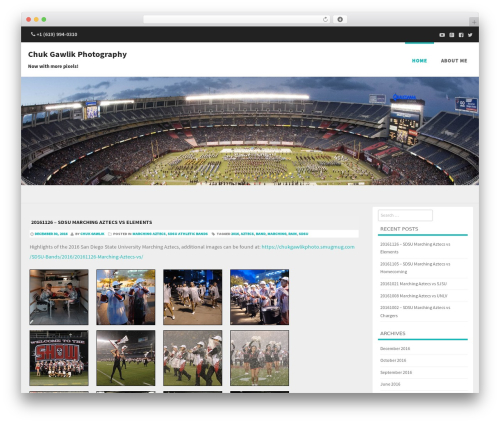Click the Chuk Gawlik Photography site title
This screenshot has height=423, width=500.
coord(77,54)
